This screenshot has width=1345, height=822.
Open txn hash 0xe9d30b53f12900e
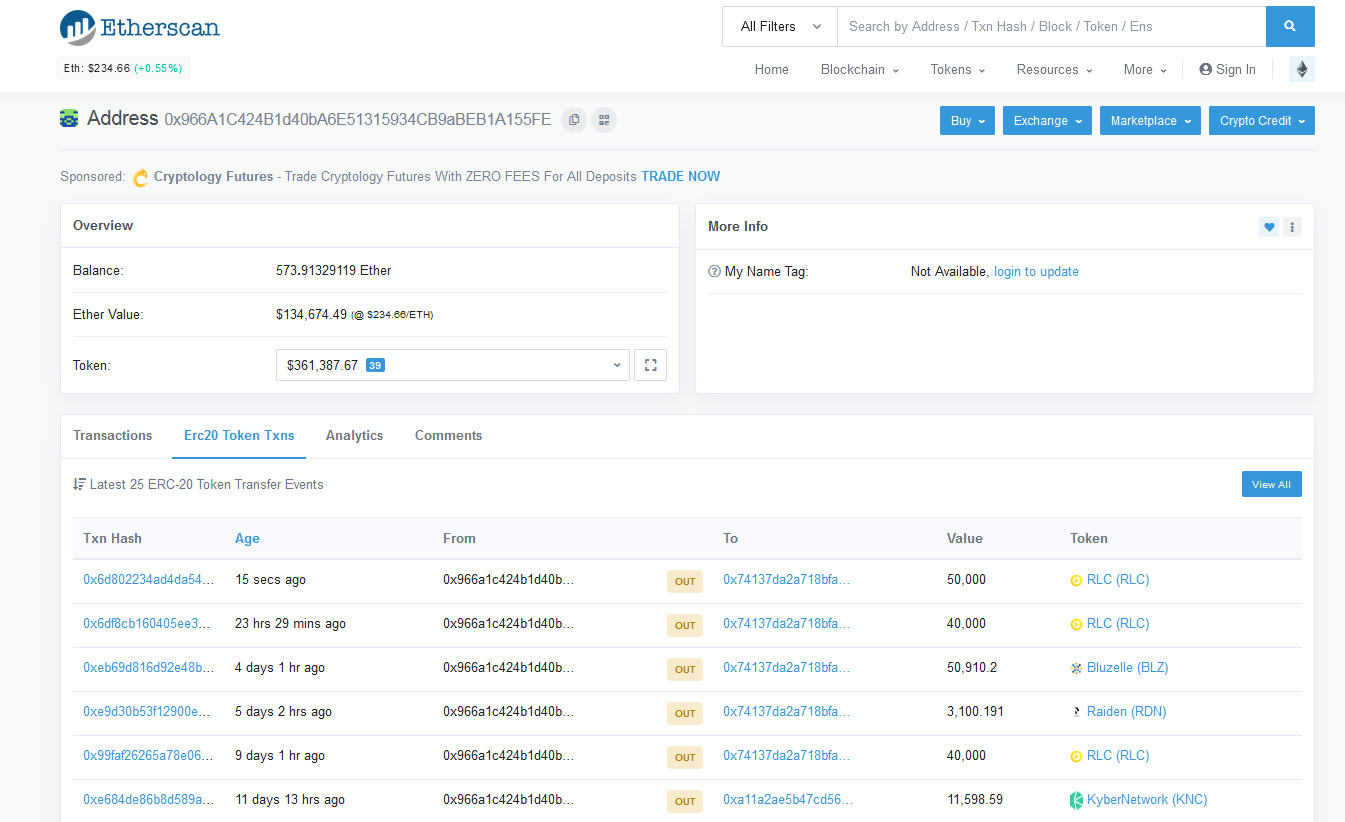pyautogui.click(x=147, y=711)
